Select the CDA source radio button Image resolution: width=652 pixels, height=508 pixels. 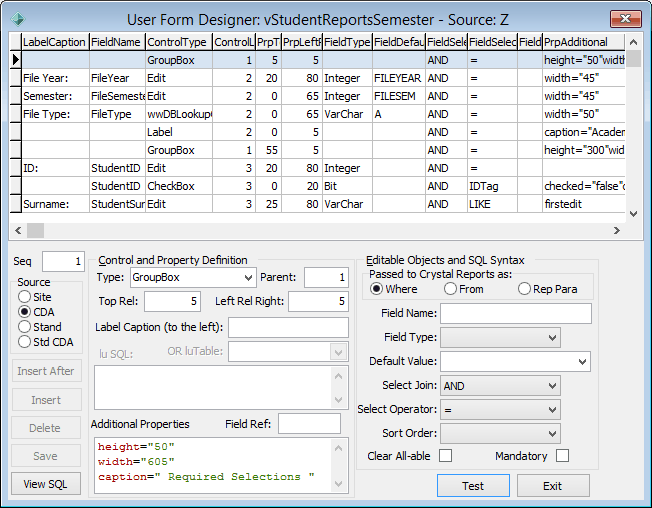point(25,312)
